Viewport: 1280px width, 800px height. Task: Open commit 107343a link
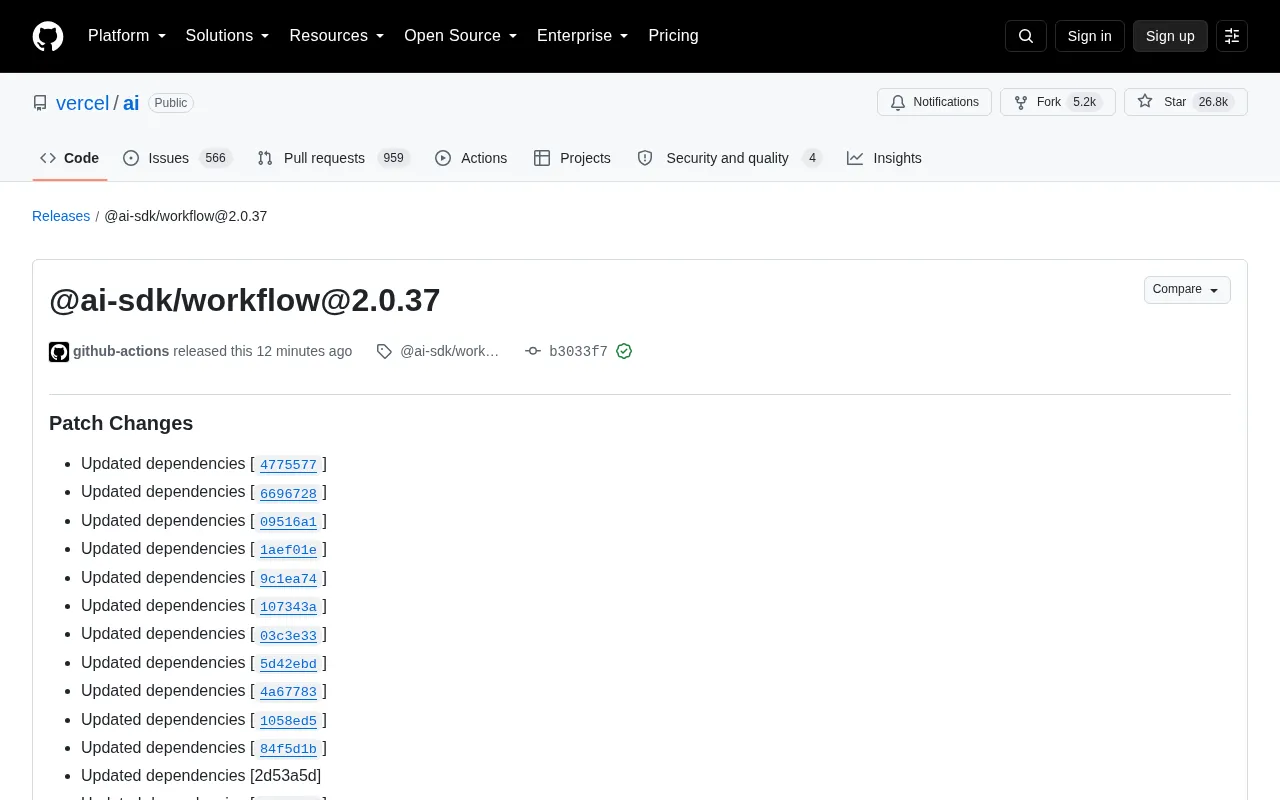[x=288, y=607]
